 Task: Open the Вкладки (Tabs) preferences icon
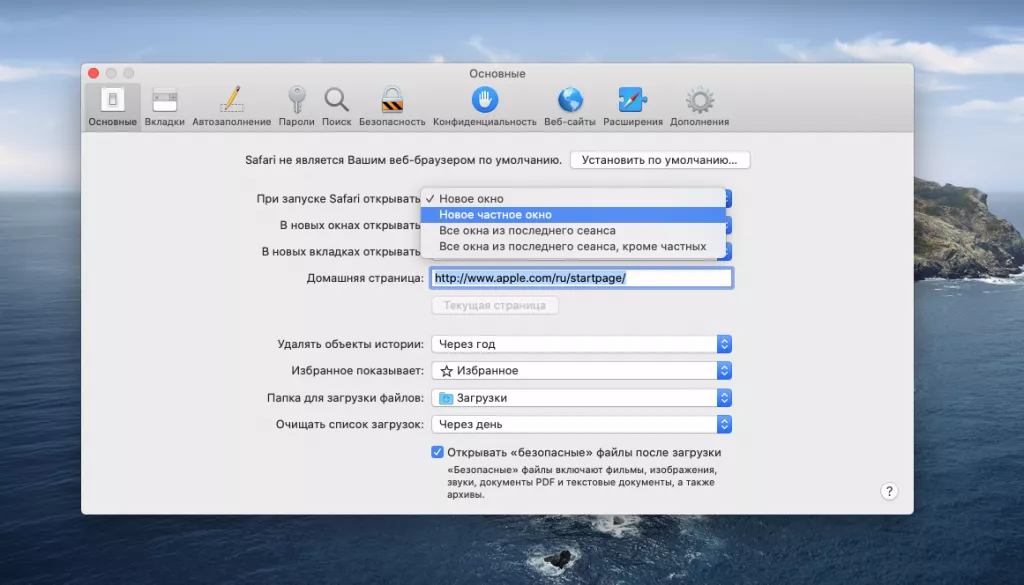click(x=164, y=101)
